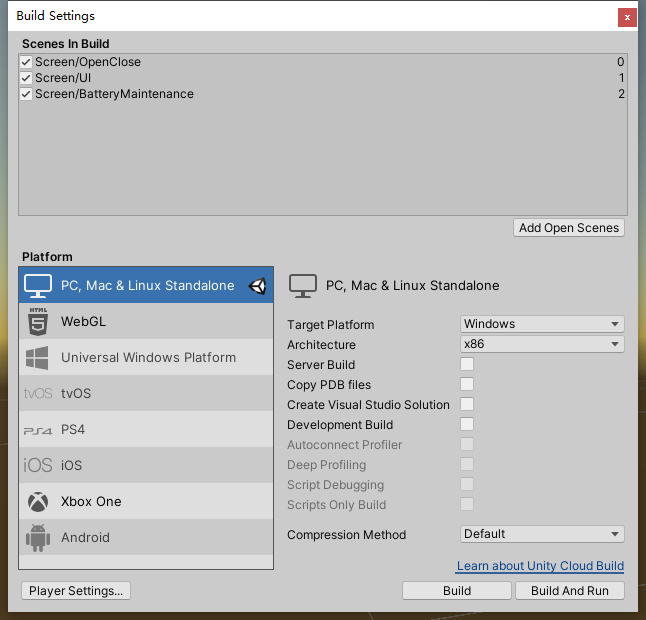Image resolution: width=646 pixels, height=620 pixels.
Task: Click the Windows logo icon for UWP
Action: coord(37,358)
